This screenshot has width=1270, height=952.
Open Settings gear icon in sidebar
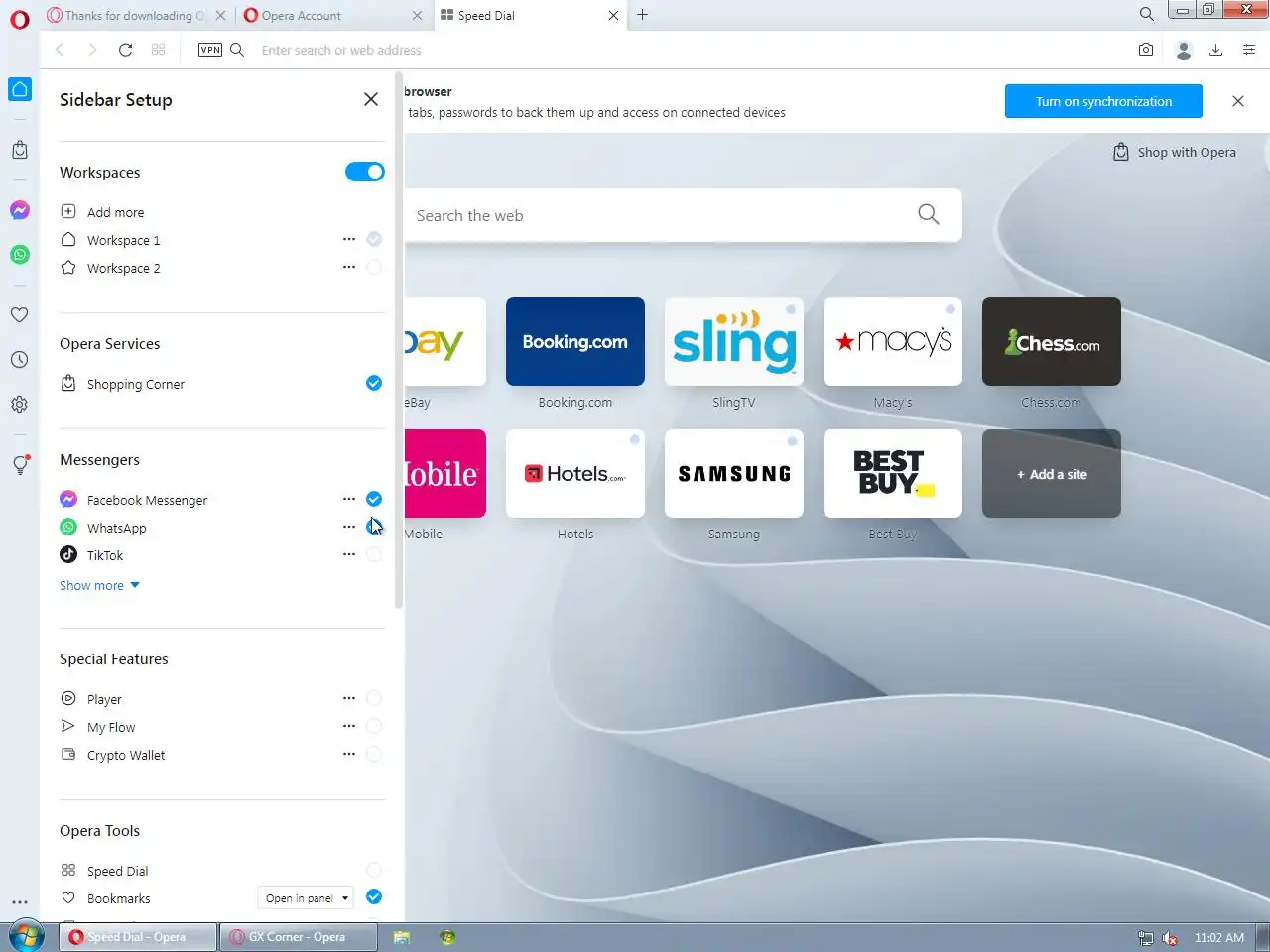click(x=20, y=405)
